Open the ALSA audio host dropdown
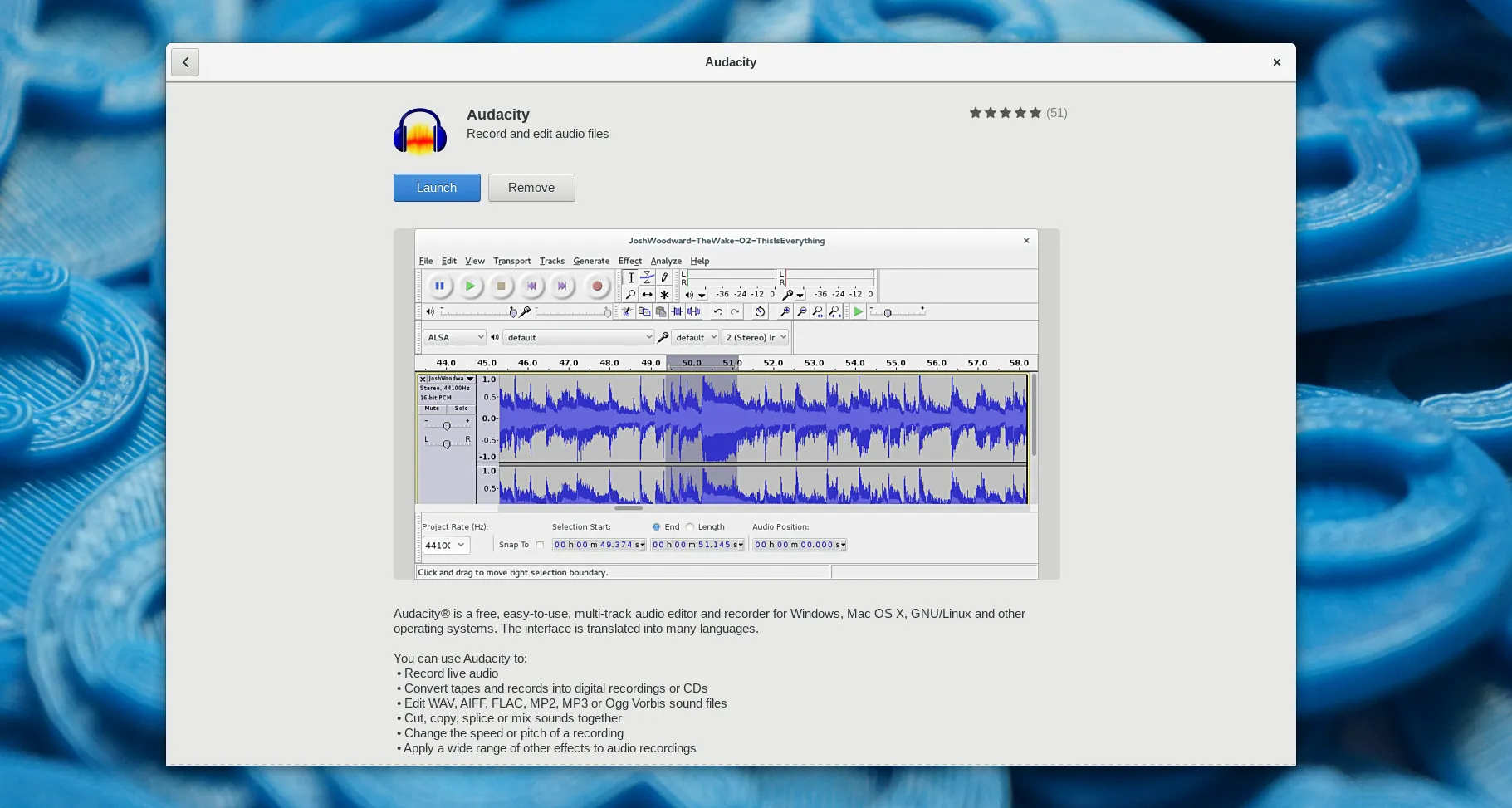The width and height of the screenshot is (1512, 808). [454, 338]
